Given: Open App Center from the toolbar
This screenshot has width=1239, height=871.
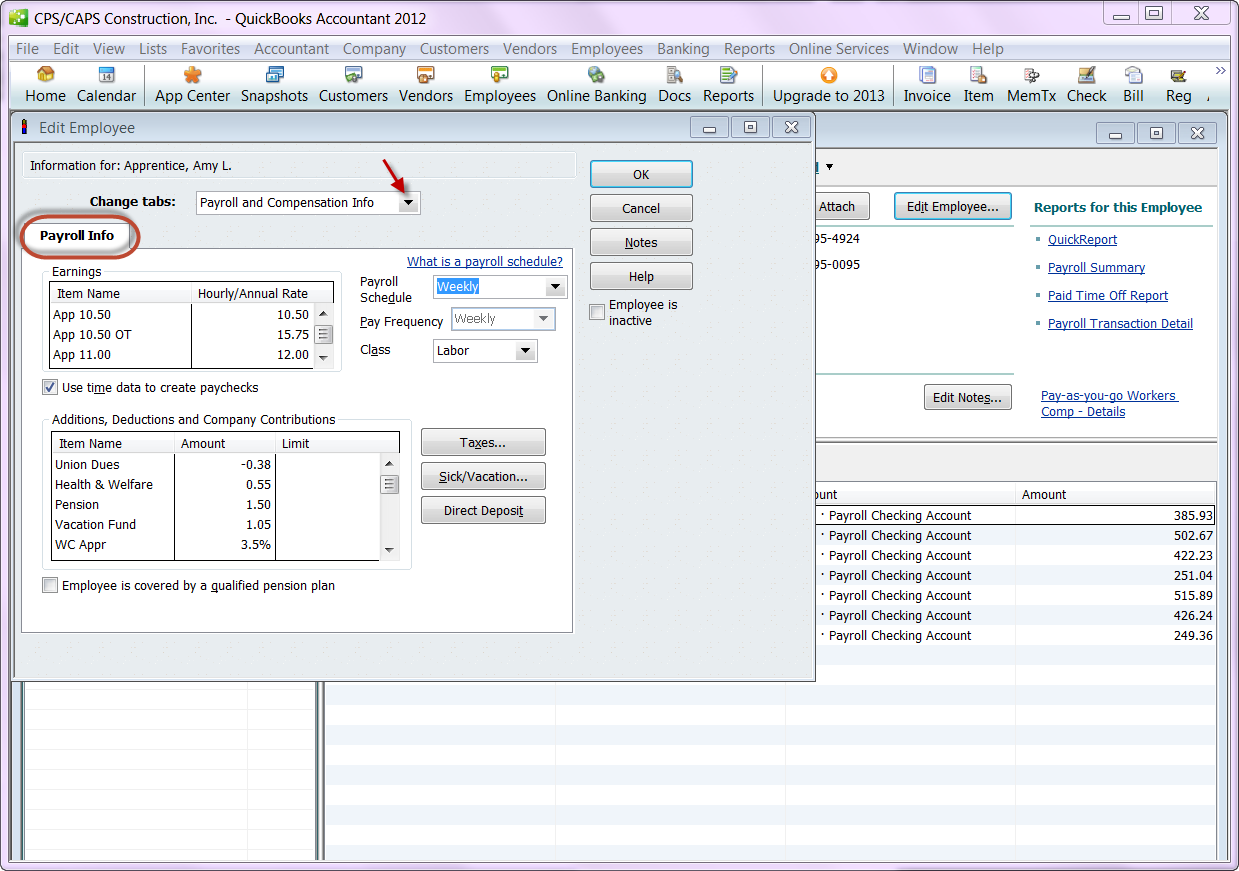Looking at the screenshot, I should [x=192, y=84].
